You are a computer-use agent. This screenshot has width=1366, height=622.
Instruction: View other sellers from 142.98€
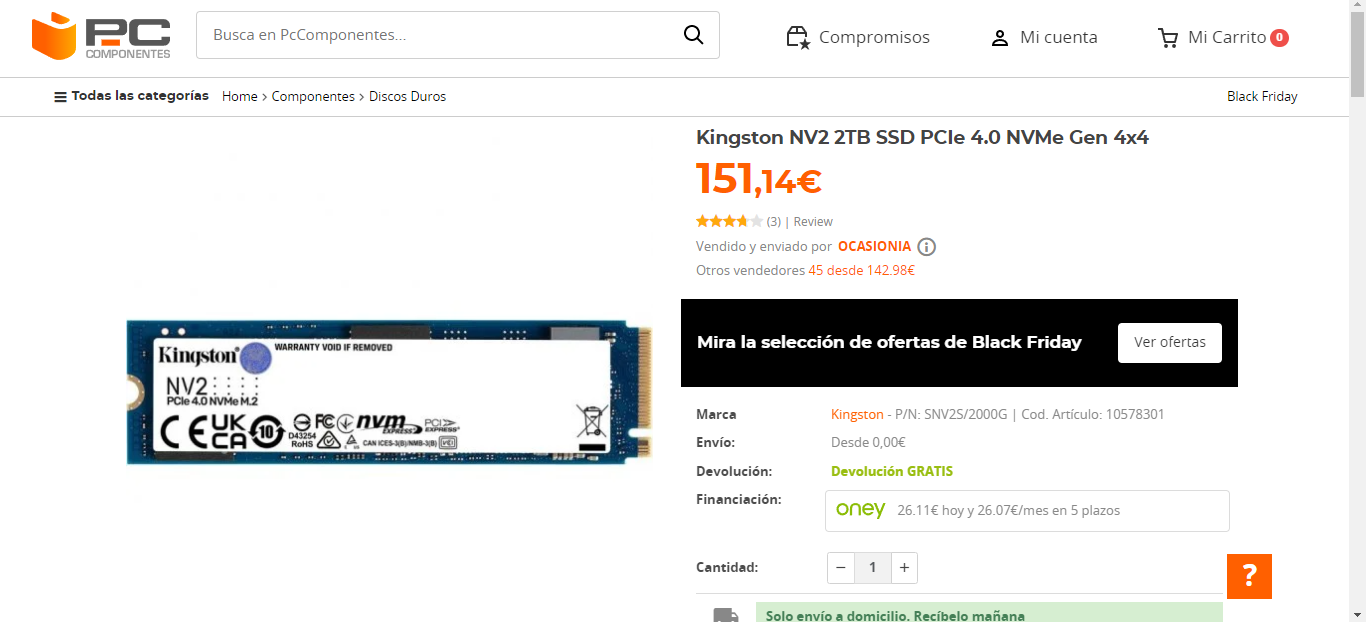coord(861,270)
